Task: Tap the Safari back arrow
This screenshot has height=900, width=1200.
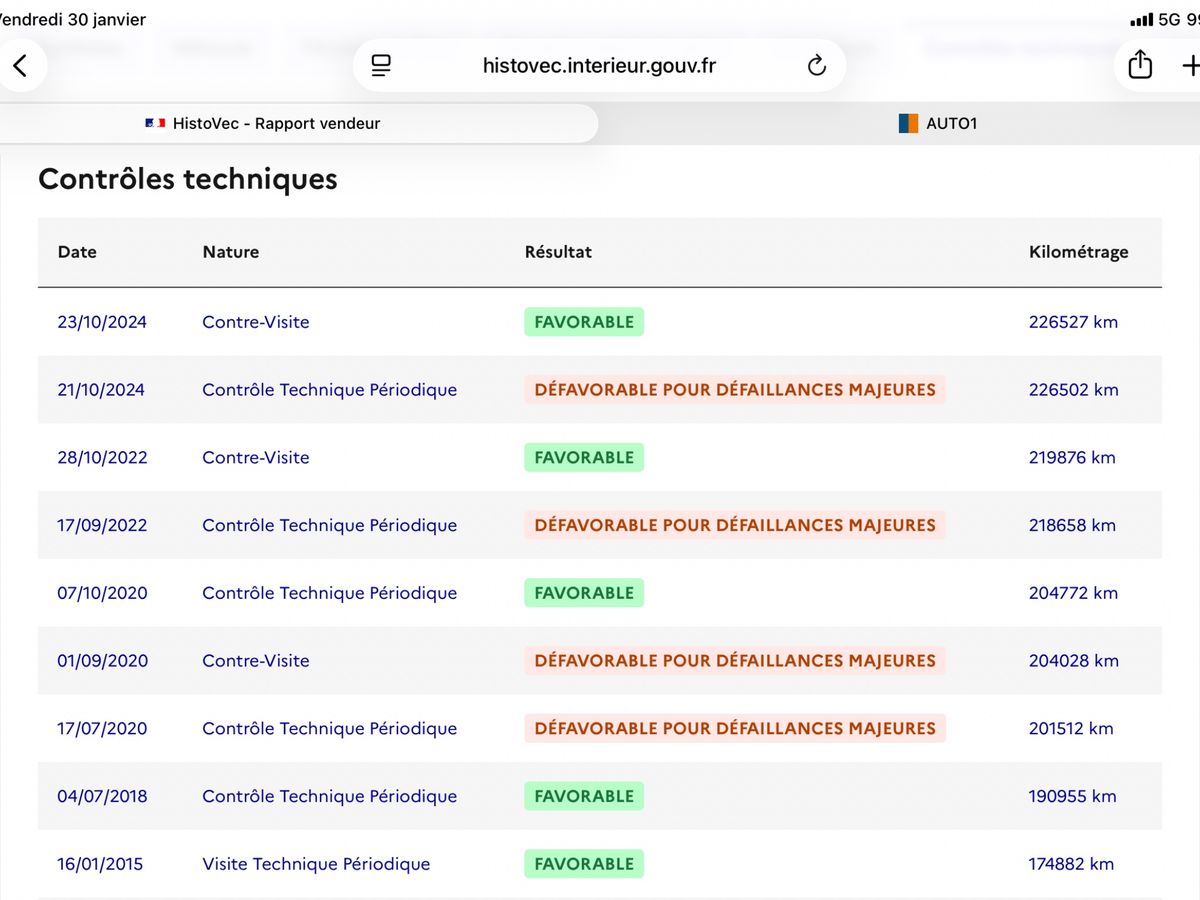Action: click(x=20, y=66)
